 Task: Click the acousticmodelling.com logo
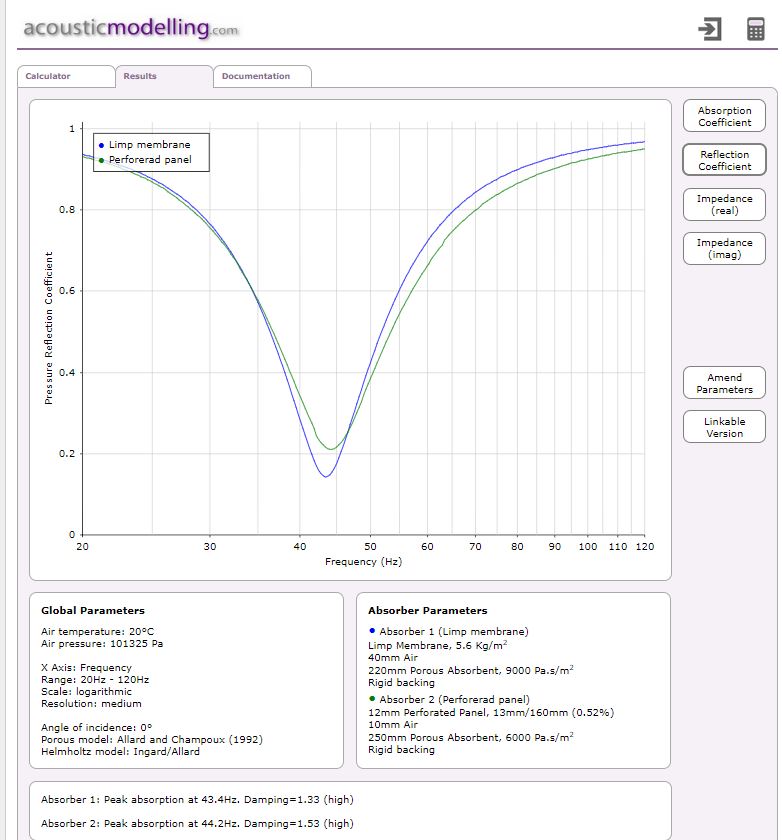(x=131, y=28)
